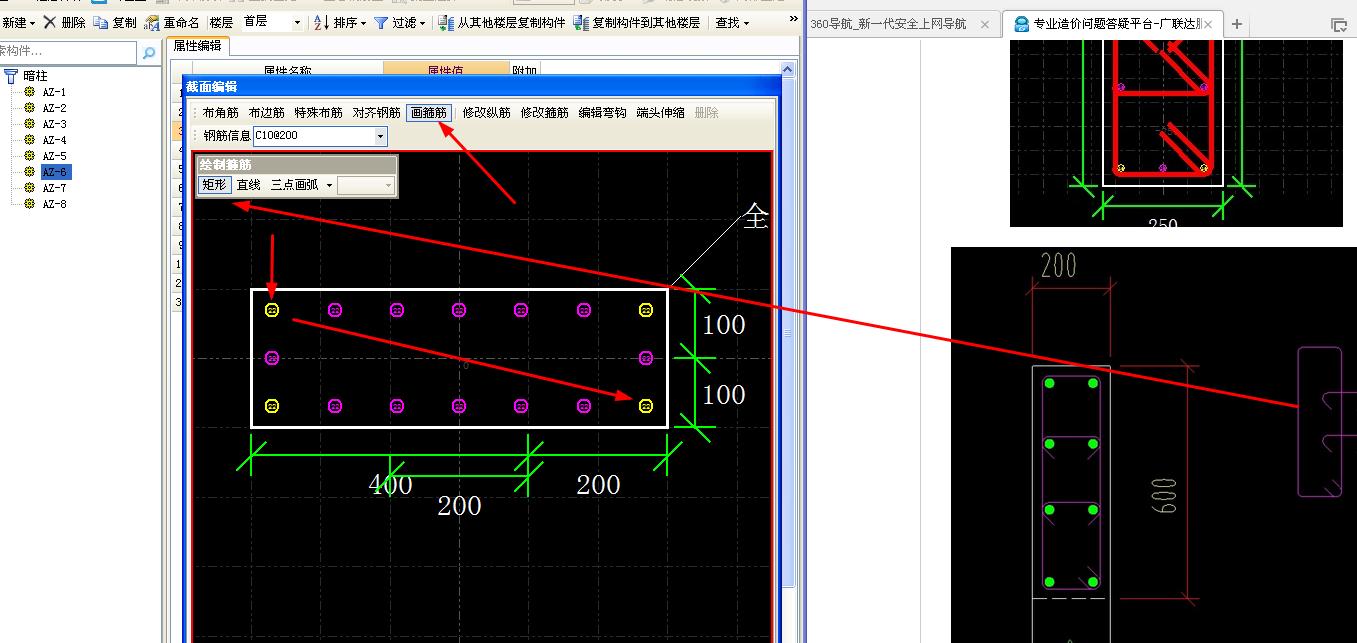Open a new browser tab

1237,24
